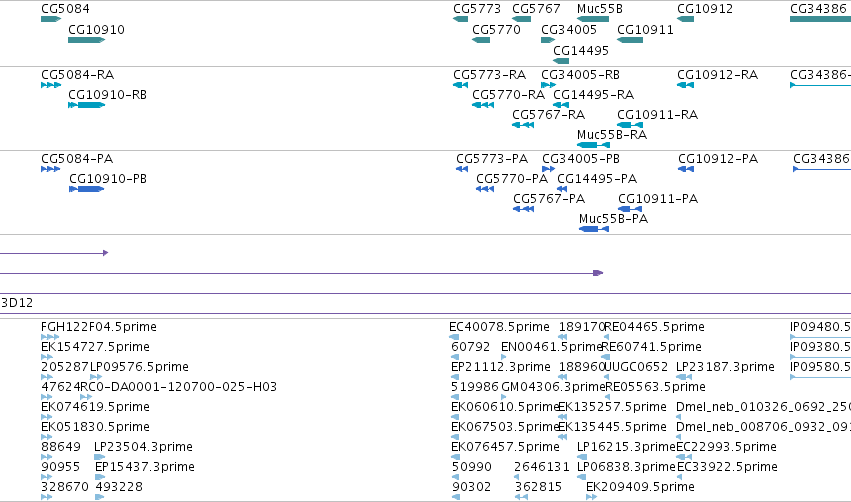This screenshot has height=502, width=851.
Task: Click the CG10911 gene label
Action: coord(645,30)
